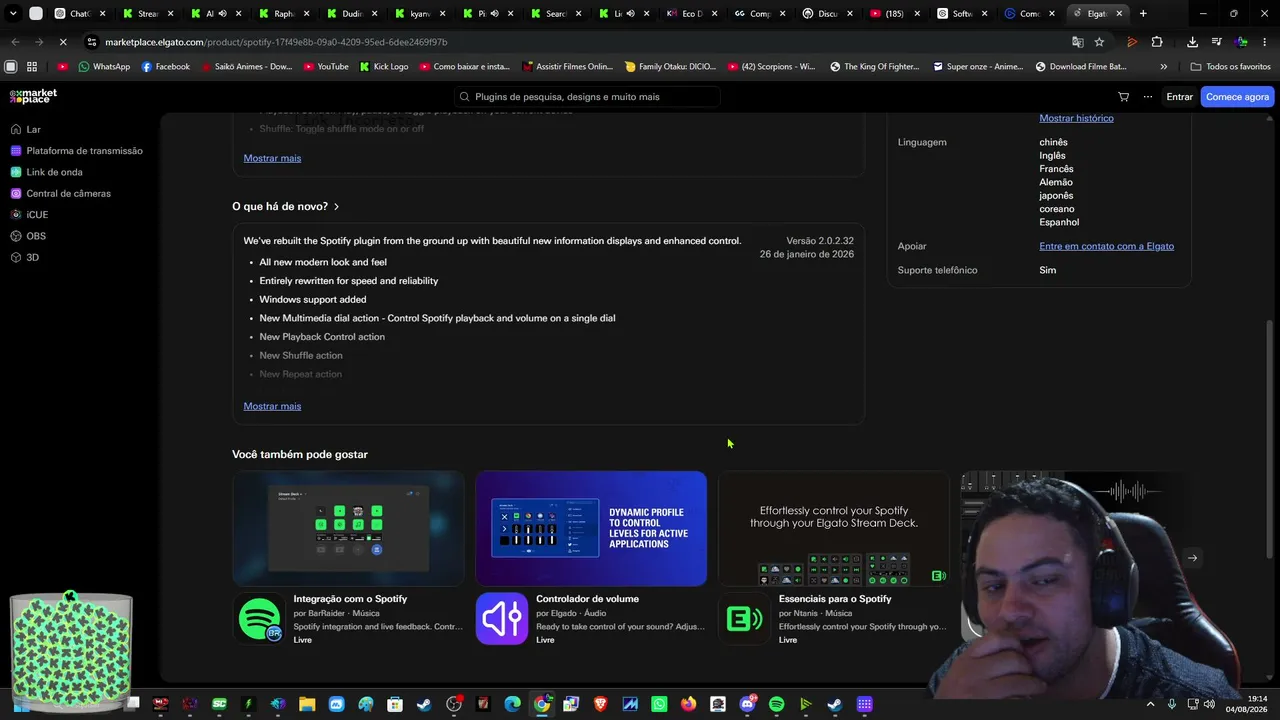Stop loading the page

click(x=62, y=42)
